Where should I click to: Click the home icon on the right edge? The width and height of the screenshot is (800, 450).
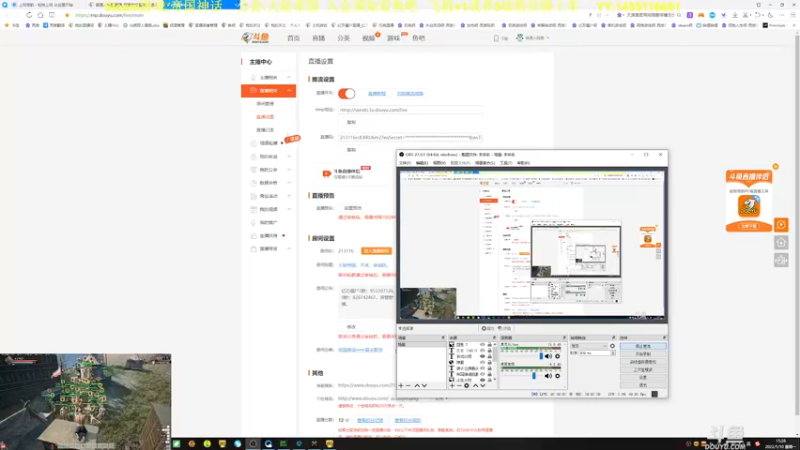[x=781, y=243]
